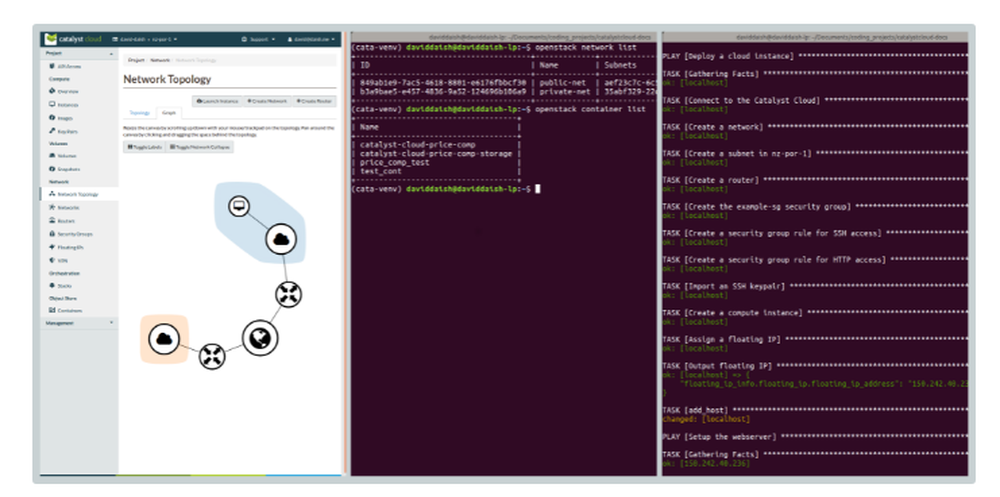Click the terminal cursor at the empty prompt

pyautogui.click(x=538, y=189)
